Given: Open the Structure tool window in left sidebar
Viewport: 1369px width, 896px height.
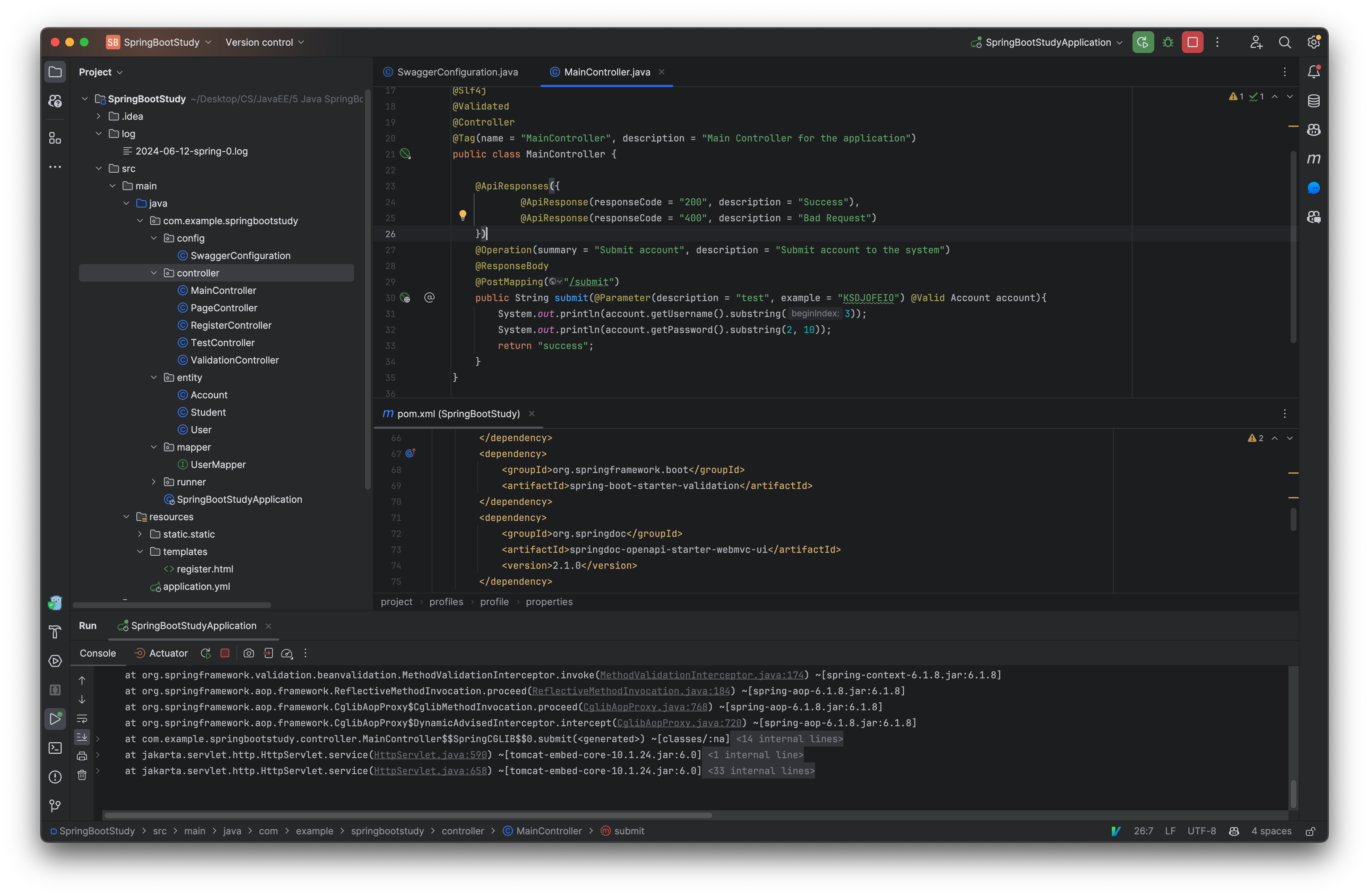Looking at the screenshot, I should point(55,138).
